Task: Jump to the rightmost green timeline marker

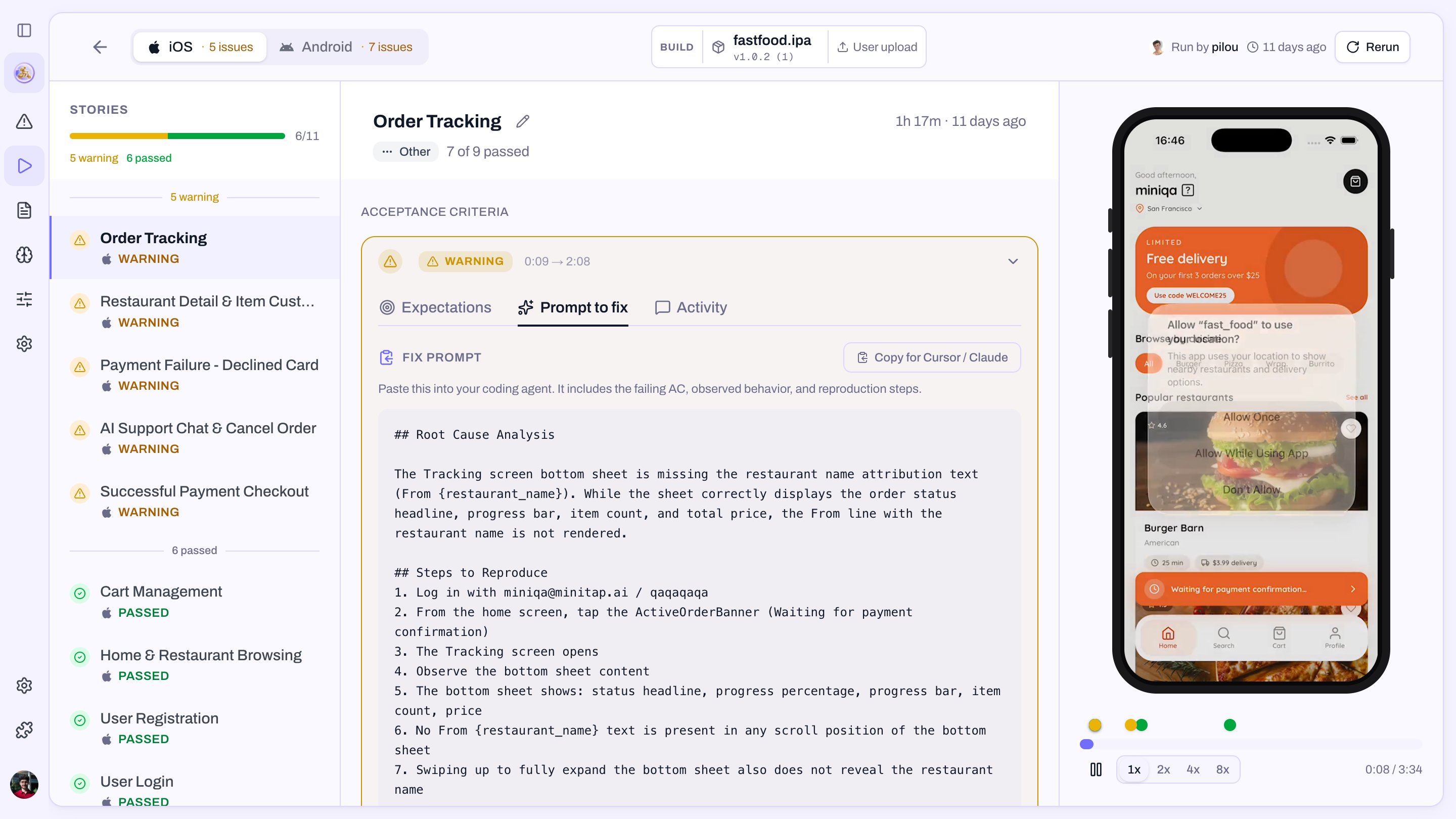Action: [1230, 724]
